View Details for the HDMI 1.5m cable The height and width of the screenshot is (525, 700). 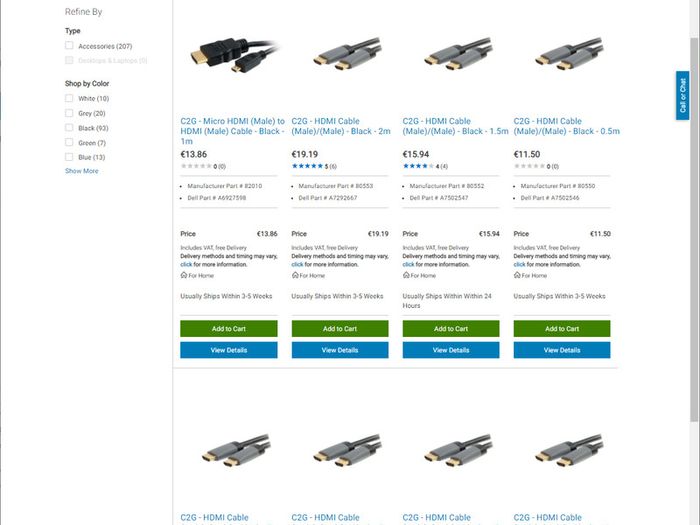click(x=451, y=350)
